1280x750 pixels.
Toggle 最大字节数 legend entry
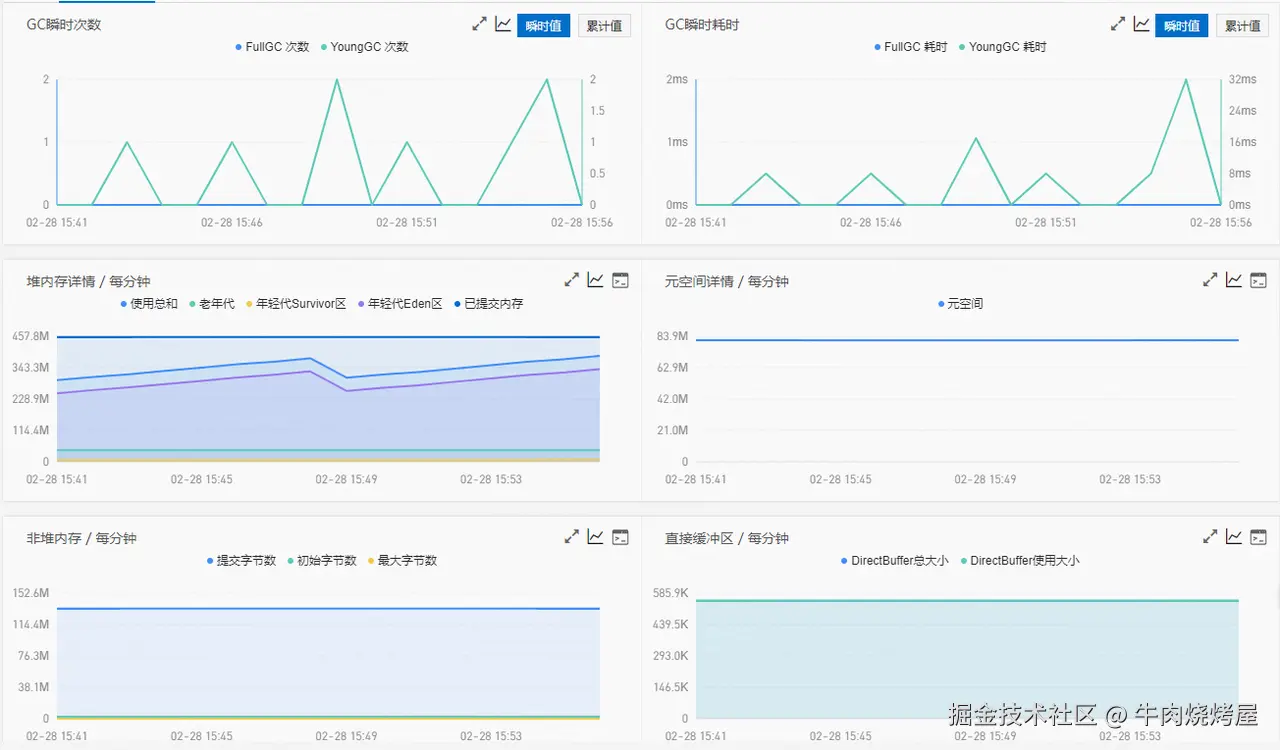pos(402,560)
